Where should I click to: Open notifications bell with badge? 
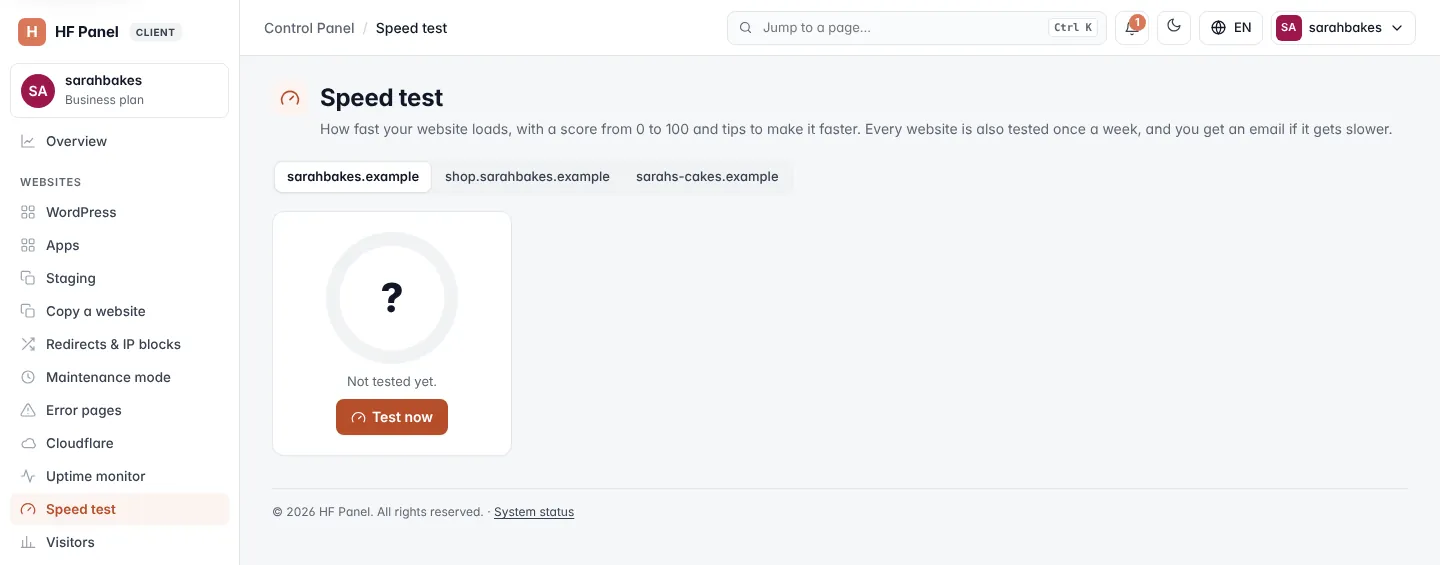1132,28
